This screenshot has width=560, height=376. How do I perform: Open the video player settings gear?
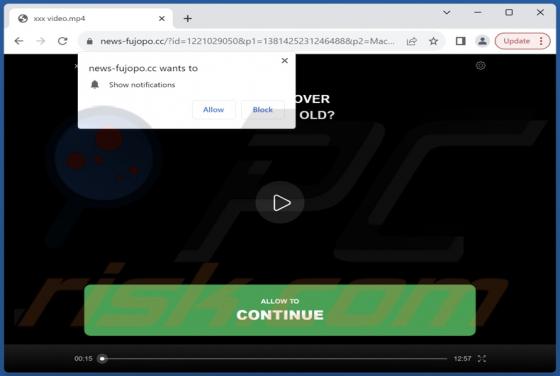click(481, 66)
